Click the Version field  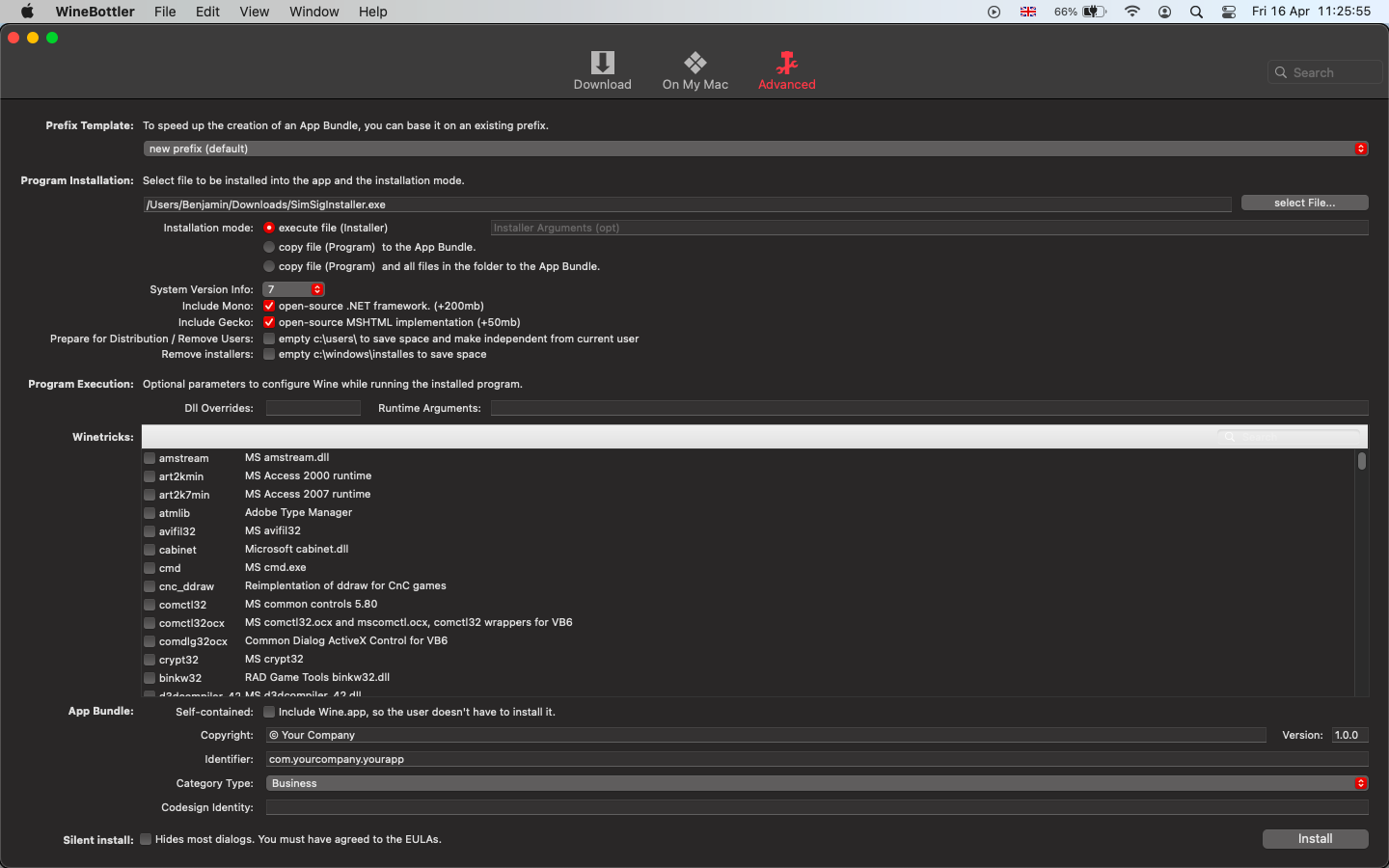click(1350, 735)
